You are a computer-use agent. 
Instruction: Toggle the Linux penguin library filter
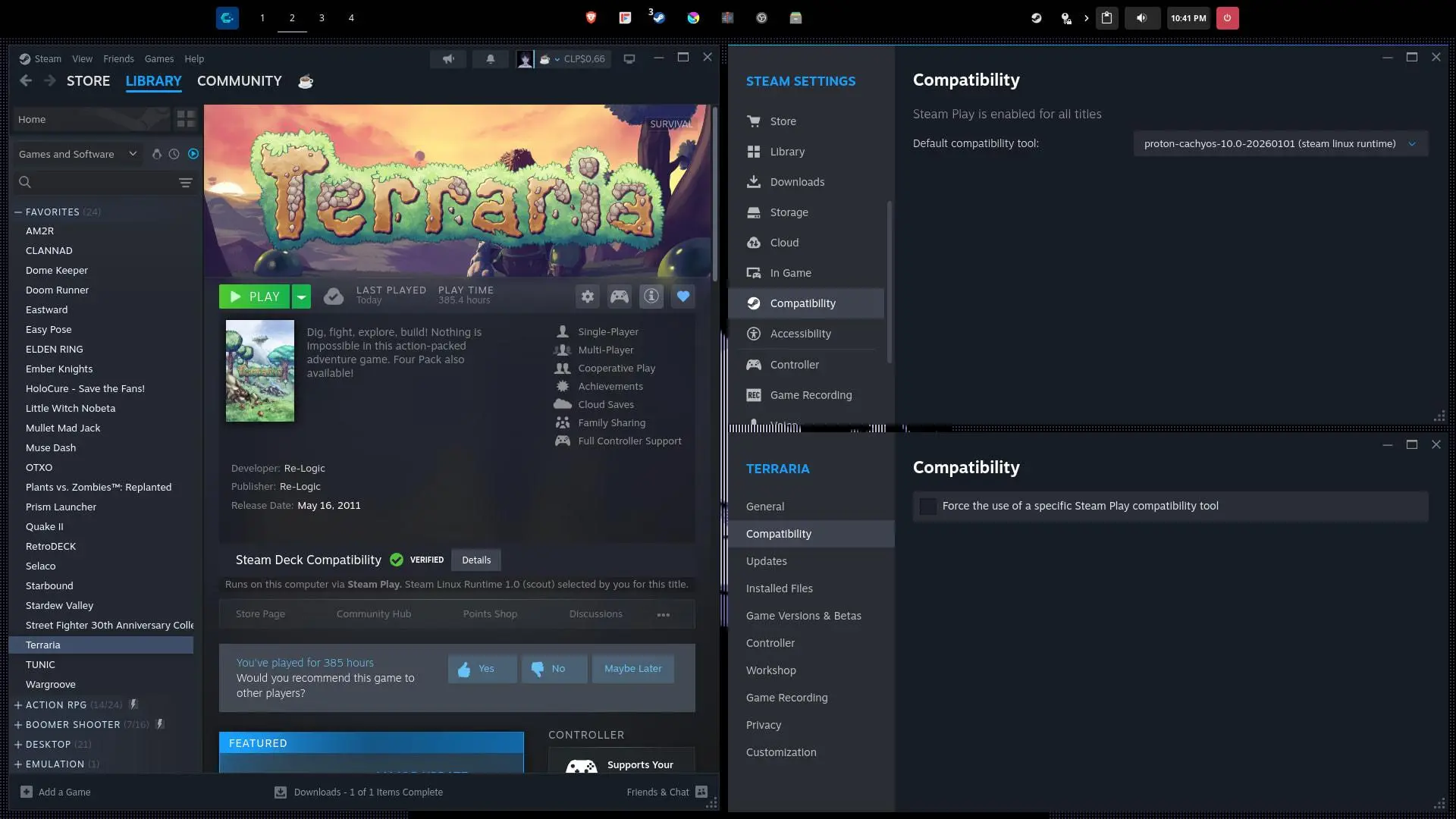(x=157, y=154)
